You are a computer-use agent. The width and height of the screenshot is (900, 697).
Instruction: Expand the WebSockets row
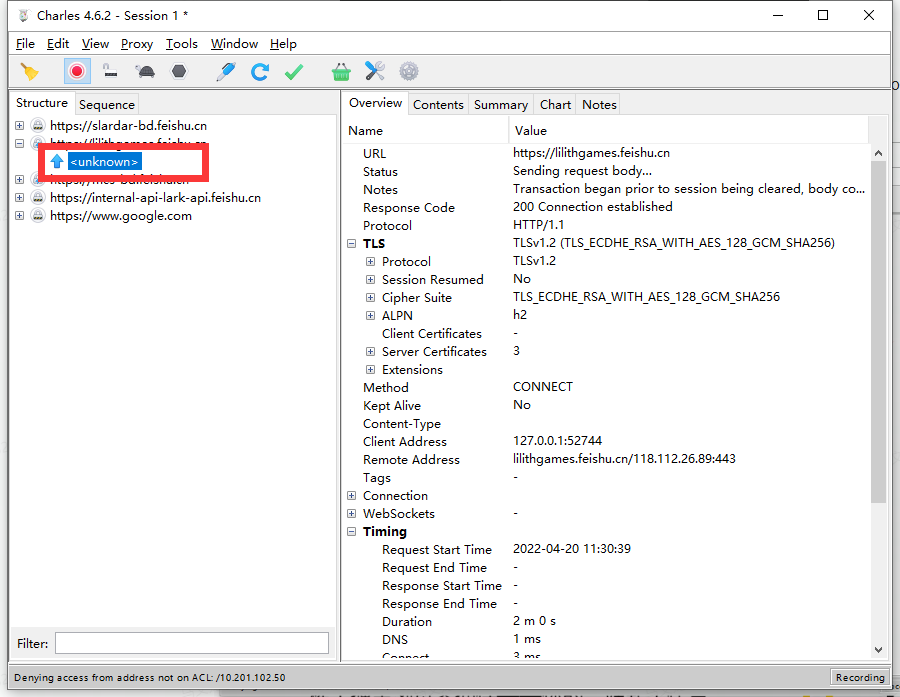(x=351, y=513)
